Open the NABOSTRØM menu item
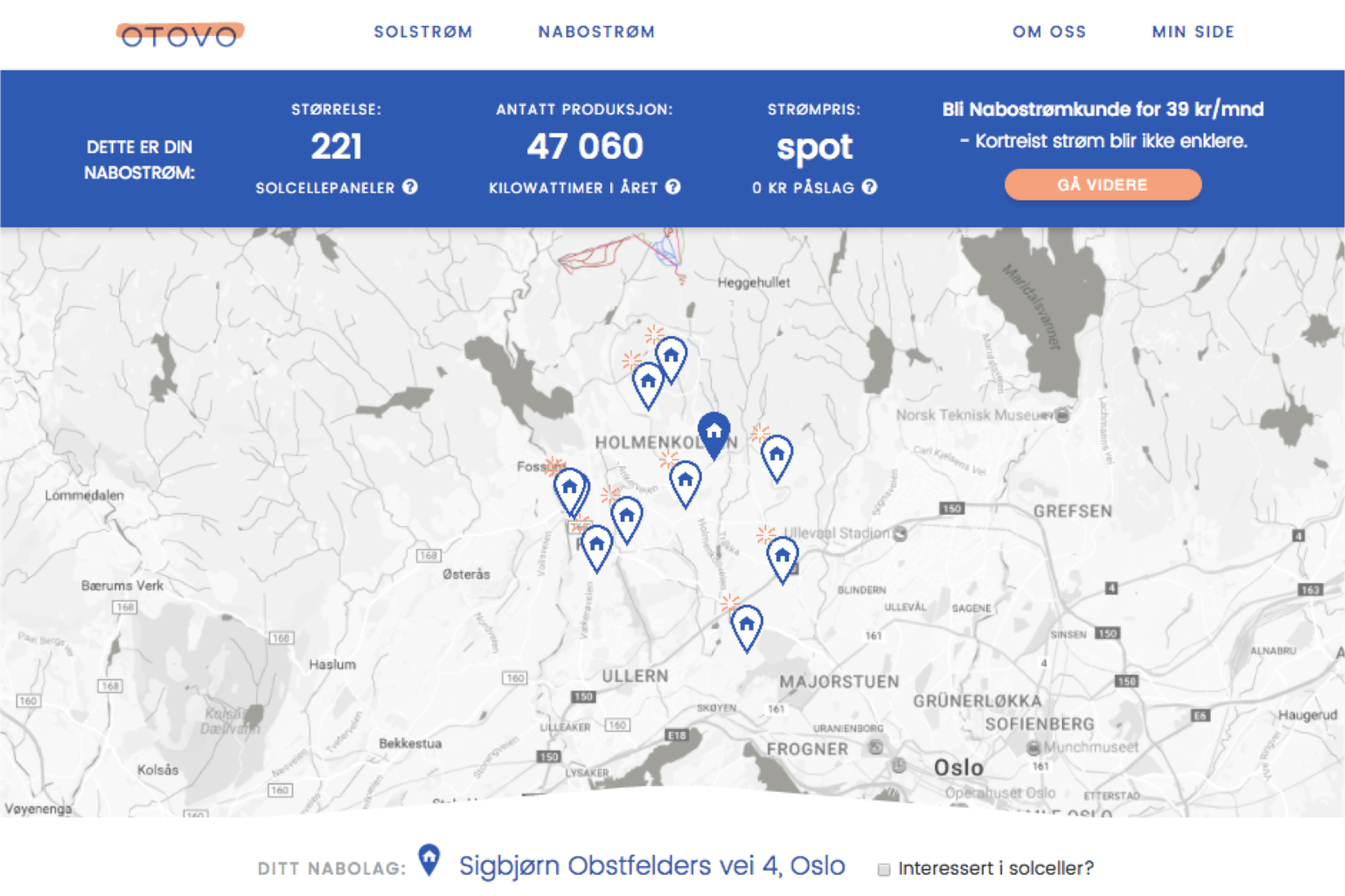Screen dimensions: 1345x896 (x=596, y=32)
